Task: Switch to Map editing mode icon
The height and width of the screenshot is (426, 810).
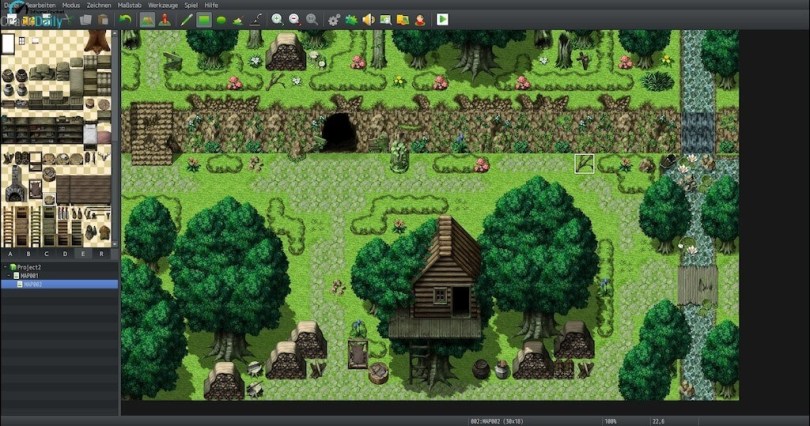Action: (x=147, y=20)
